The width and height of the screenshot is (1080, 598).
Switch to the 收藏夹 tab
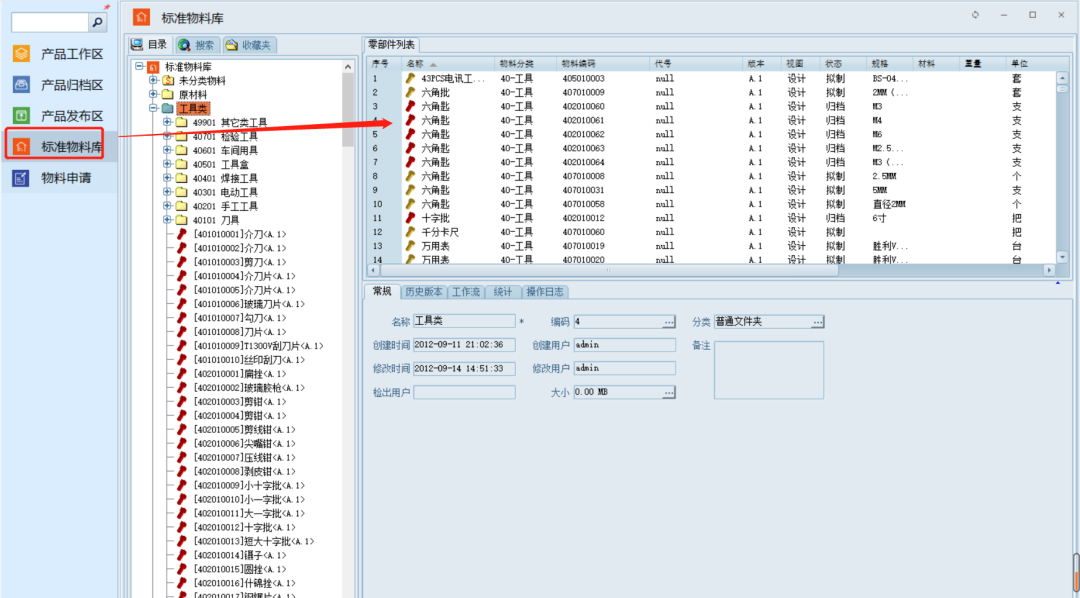click(x=249, y=45)
